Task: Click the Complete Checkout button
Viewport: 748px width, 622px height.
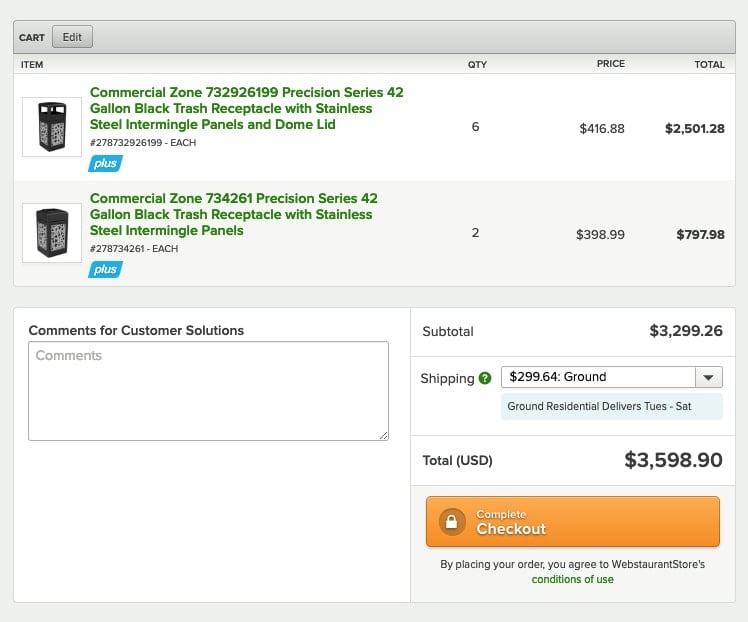Action: coord(572,522)
